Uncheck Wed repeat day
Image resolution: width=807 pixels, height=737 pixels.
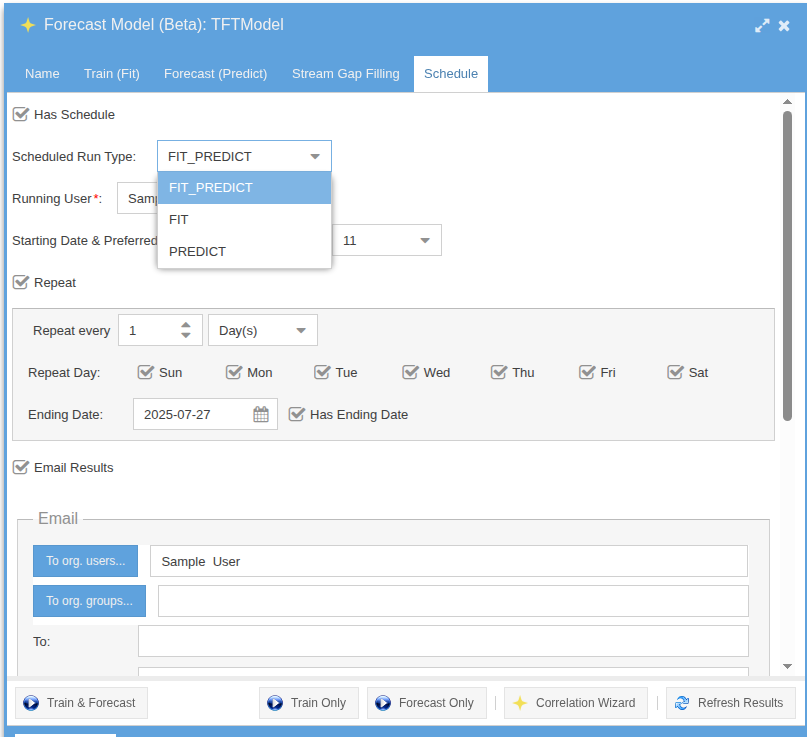(x=410, y=372)
